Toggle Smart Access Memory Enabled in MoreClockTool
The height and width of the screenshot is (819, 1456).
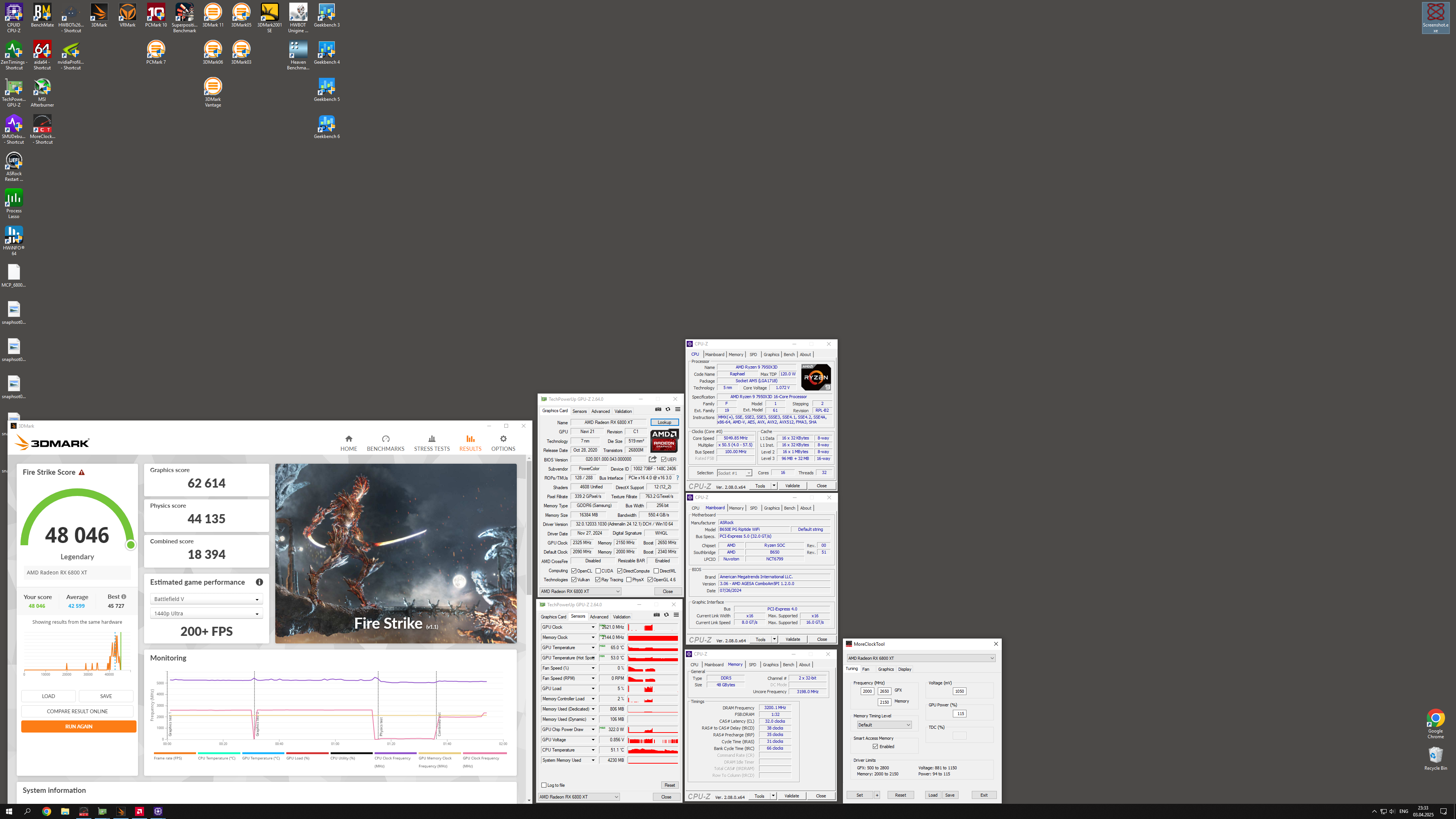click(x=875, y=747)
